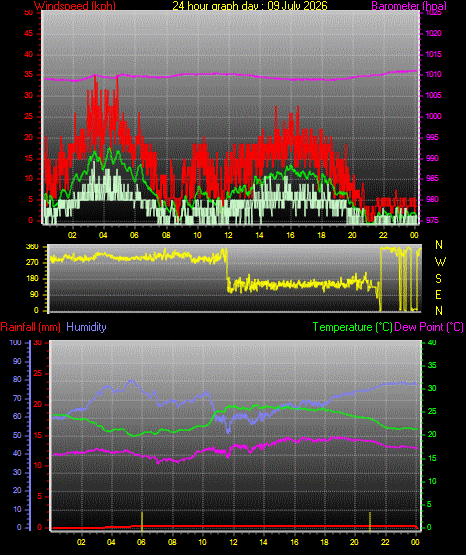466x555 pixels.
Task: Click the Temperature (°C) legend label
Action: tap(352, 327)
